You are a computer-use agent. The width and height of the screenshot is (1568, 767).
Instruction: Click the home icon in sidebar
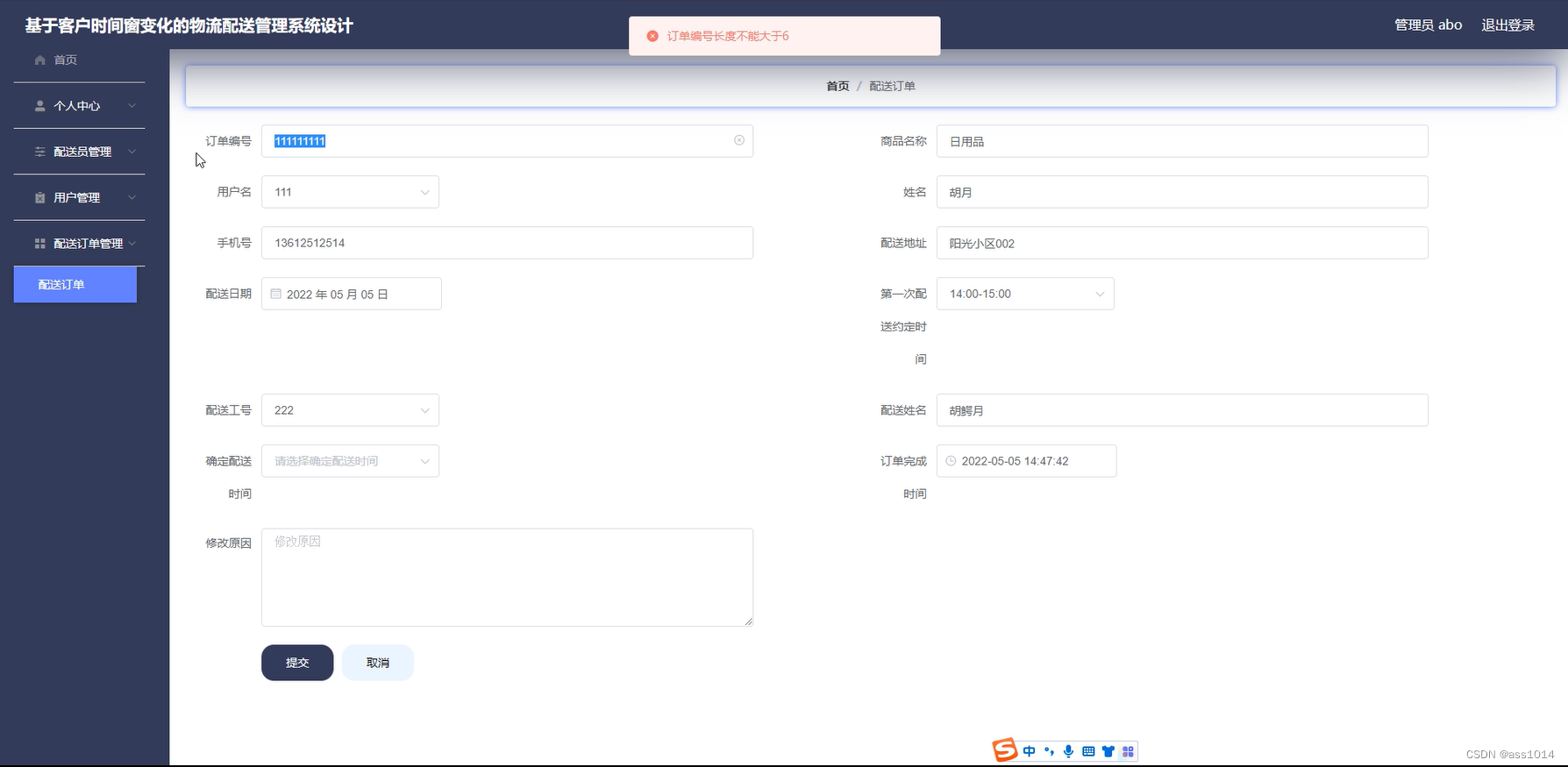pos(39,60)
